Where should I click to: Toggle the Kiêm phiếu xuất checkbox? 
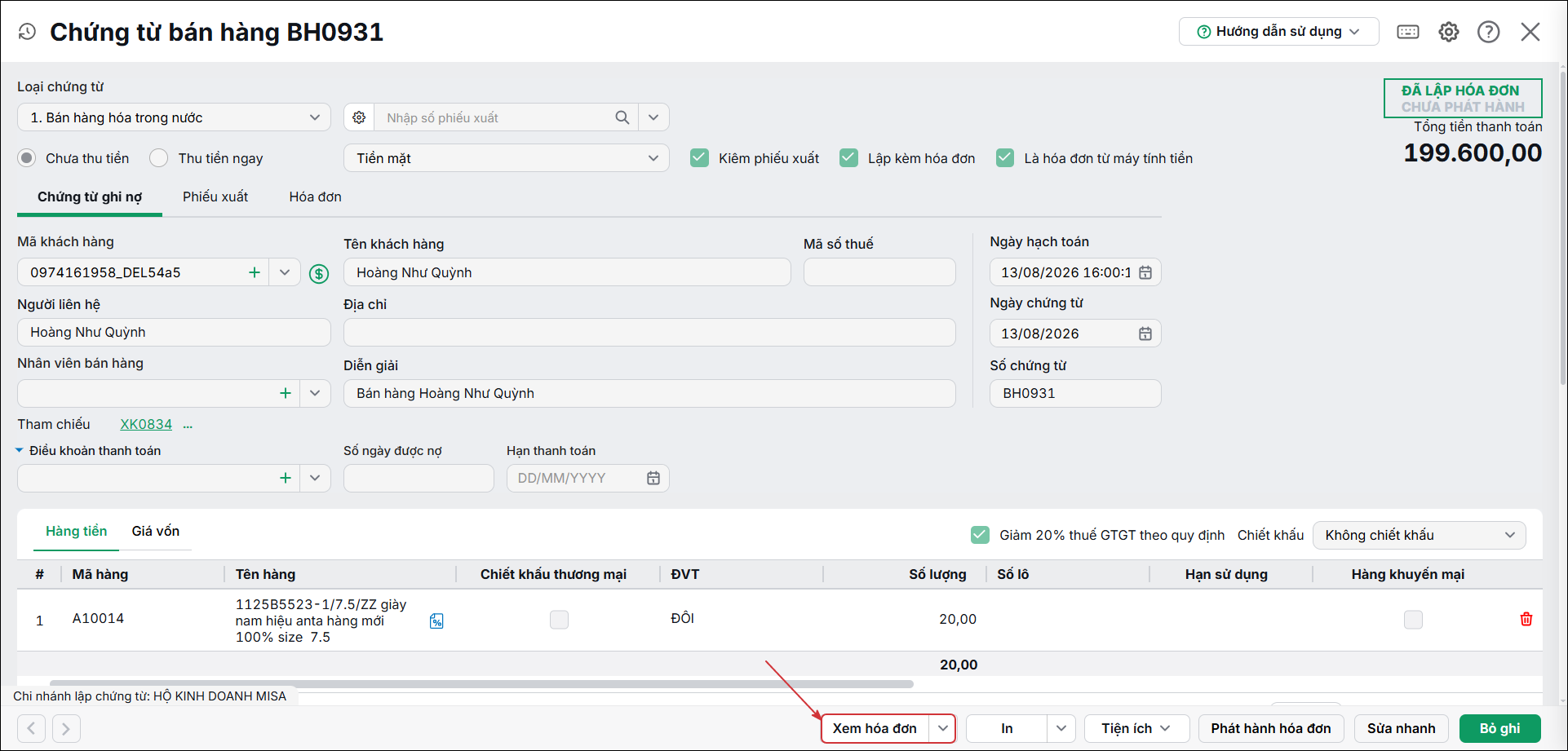[699, 158]
